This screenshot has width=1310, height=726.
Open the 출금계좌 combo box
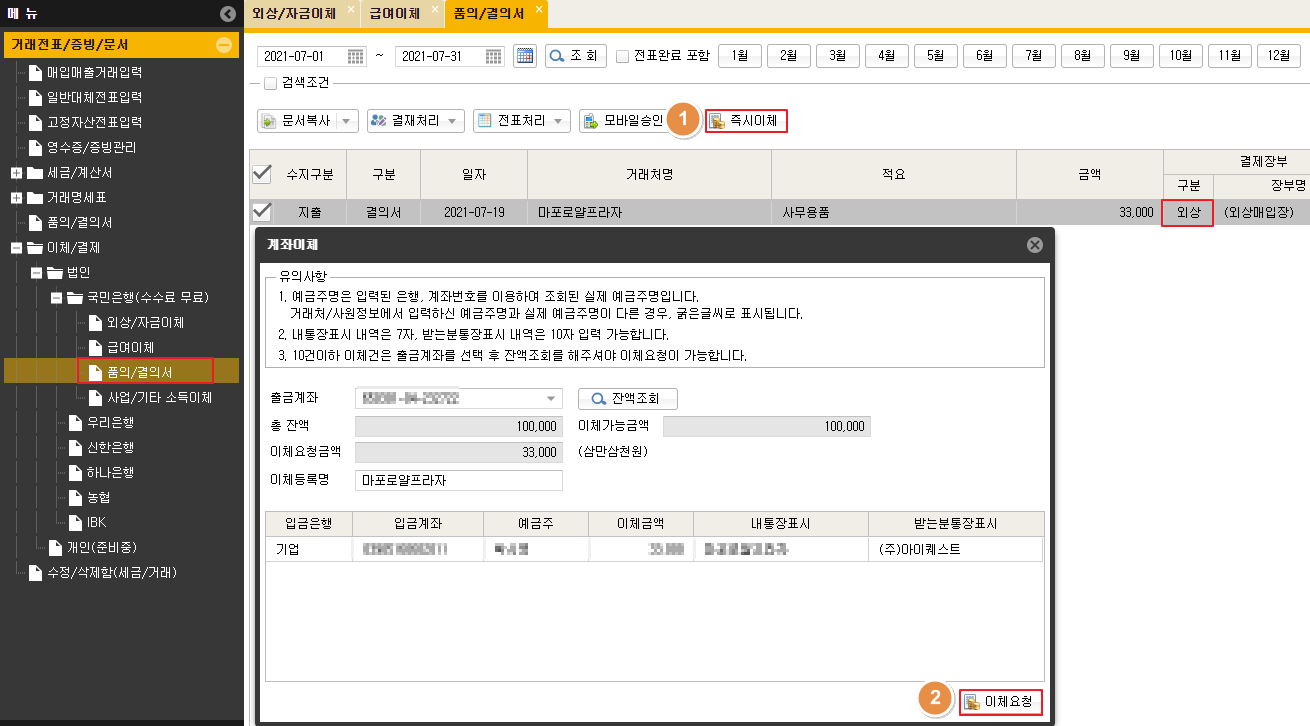coord(459,399)
